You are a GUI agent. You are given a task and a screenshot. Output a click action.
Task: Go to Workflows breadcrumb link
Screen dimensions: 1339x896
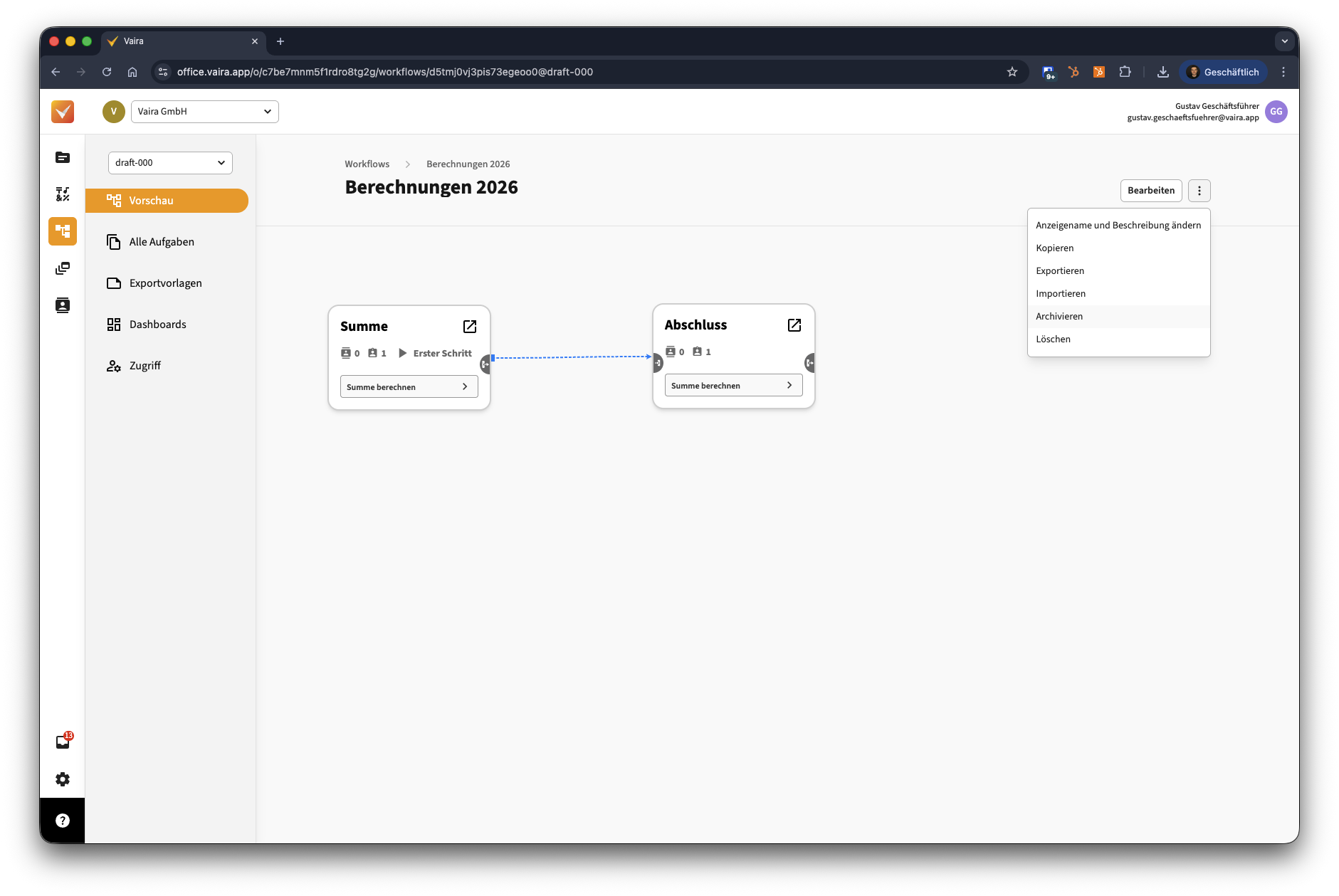pos(367,164)
